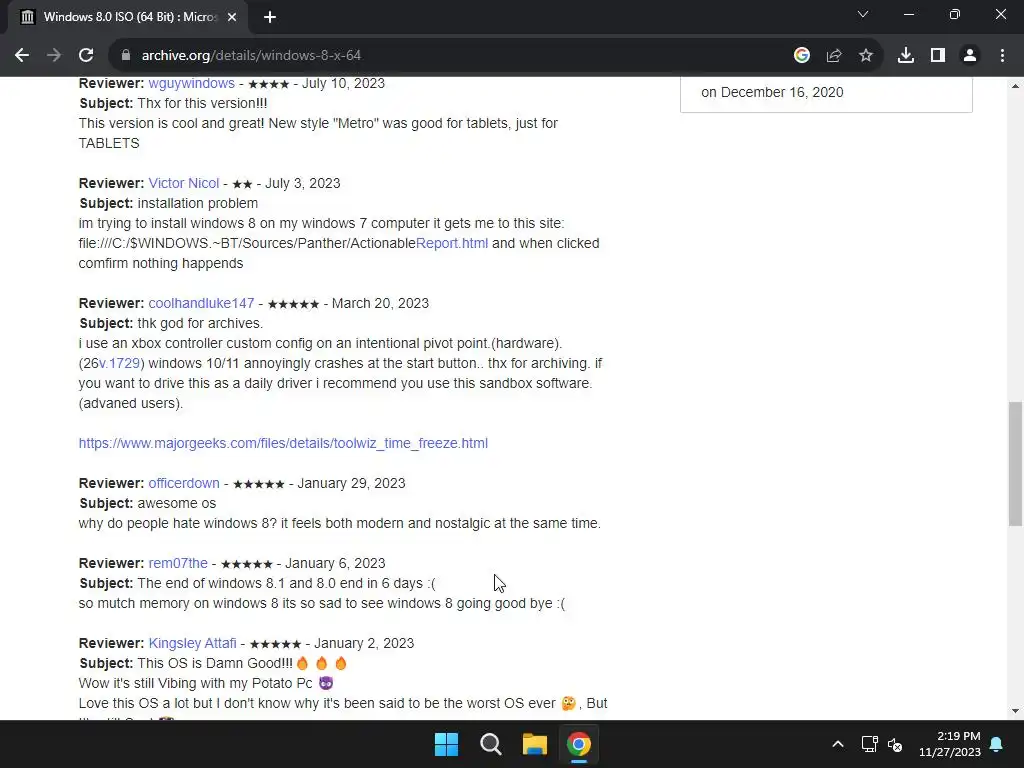Image resolution: width=1024 pixels, height=768 pixels.
Task: Click 'installation problem' subject text
Action: point(197,204)
